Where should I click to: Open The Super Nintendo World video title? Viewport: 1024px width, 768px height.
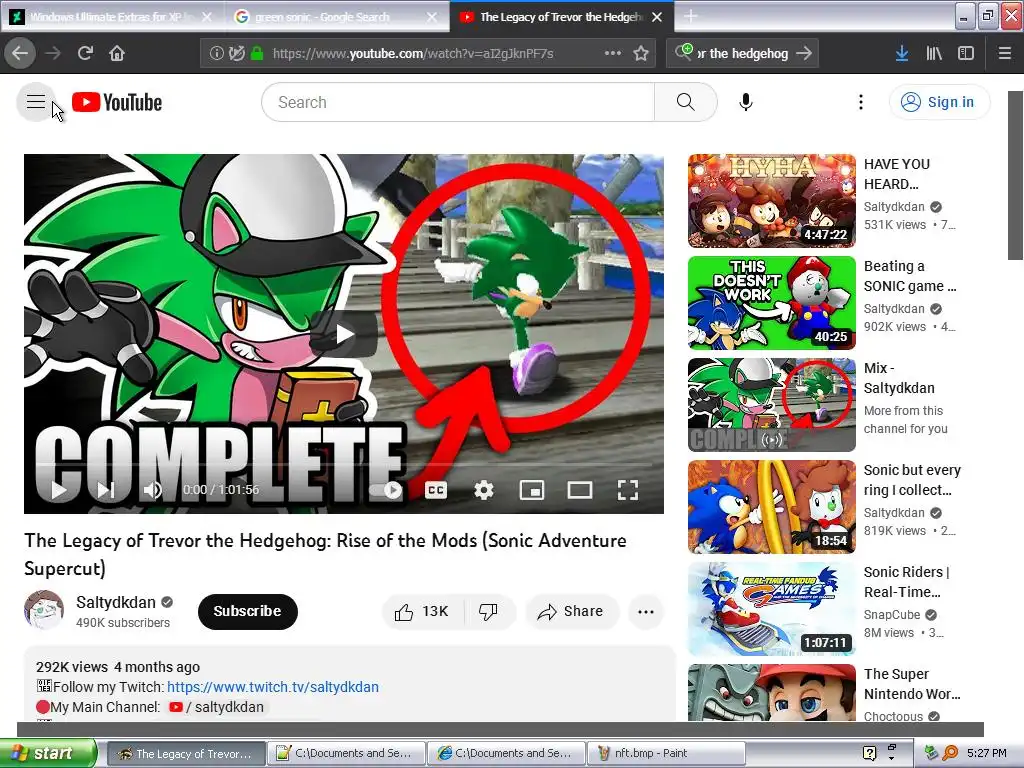(x=912, y=684)
